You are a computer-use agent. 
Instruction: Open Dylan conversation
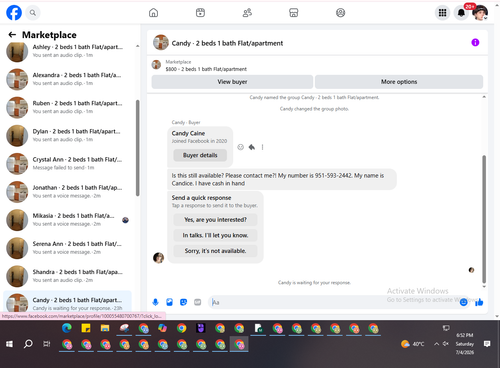coord(67,135)
